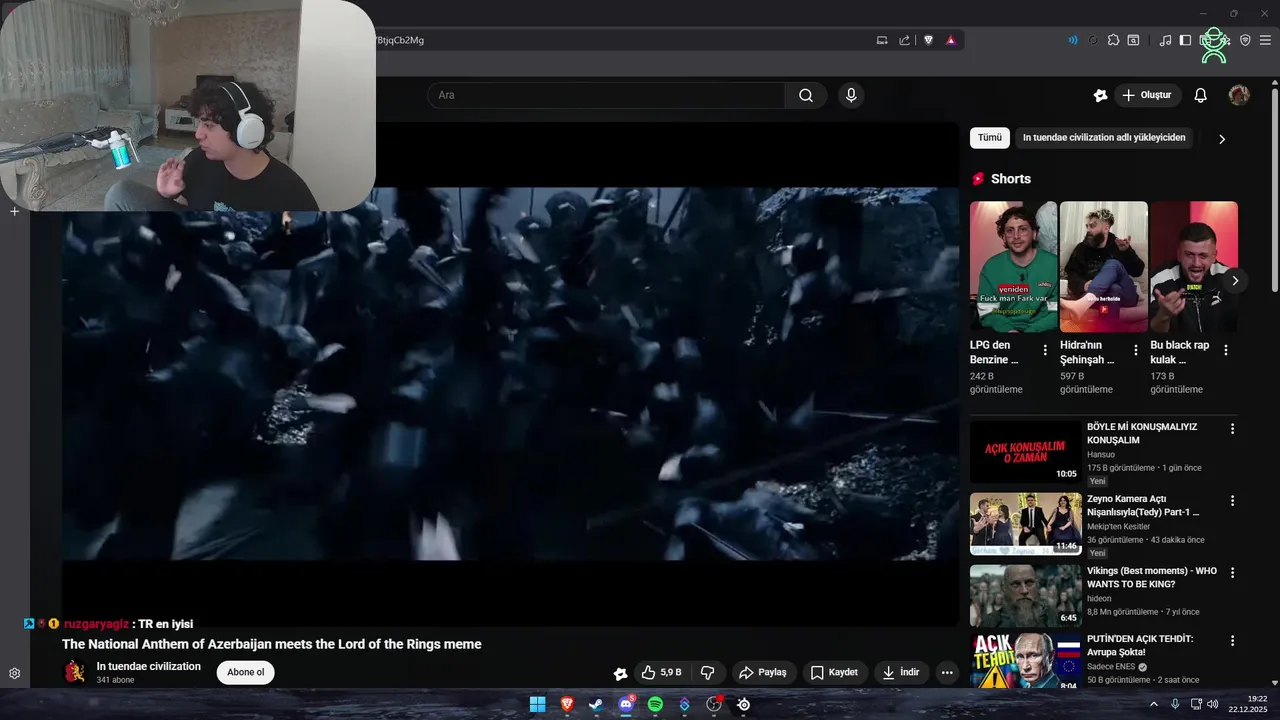
Task: Select In tuendae civilization uploader chip
Action: coord(1104,138)
